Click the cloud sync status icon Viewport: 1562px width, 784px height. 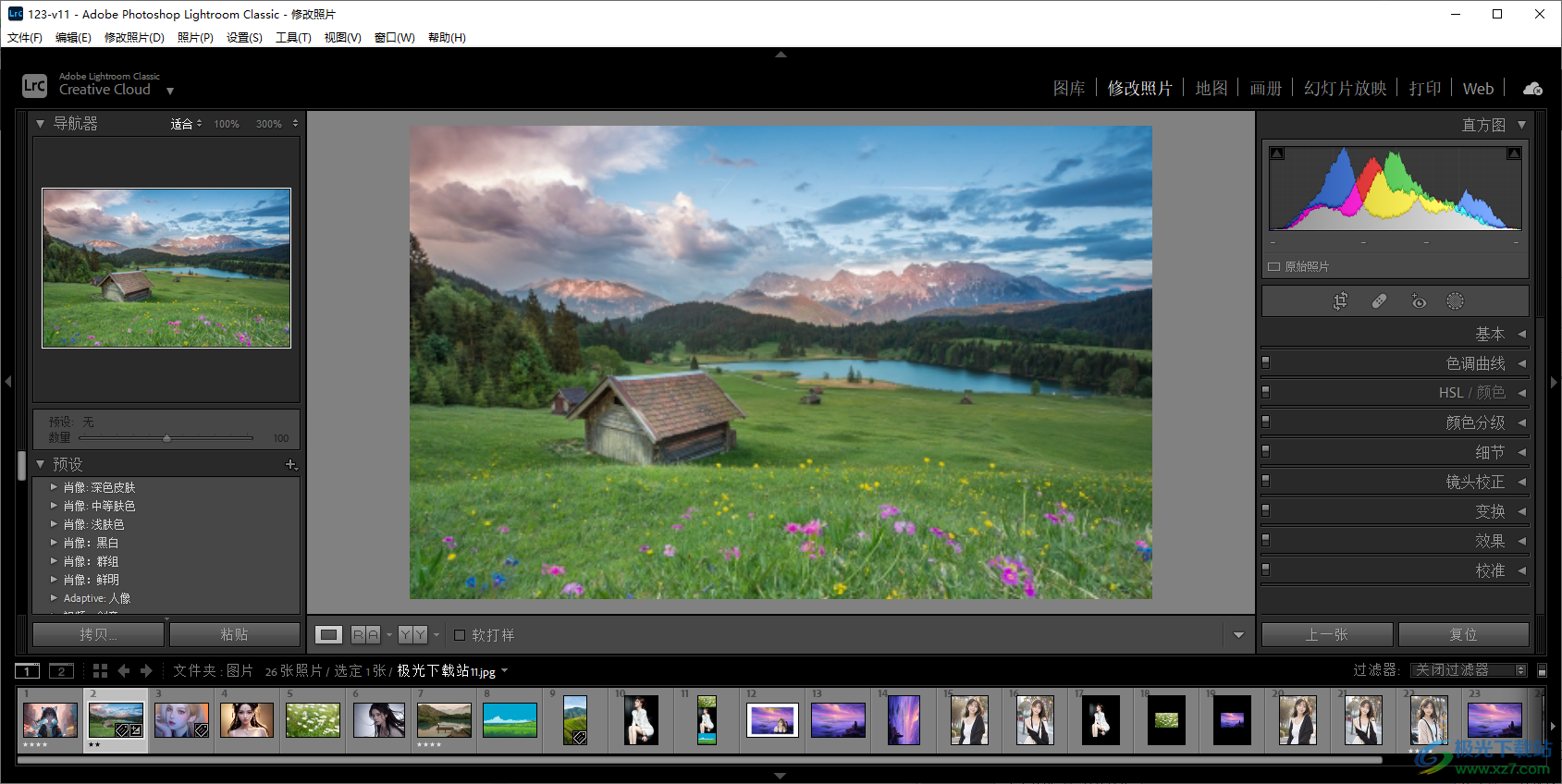point(1532,89)
